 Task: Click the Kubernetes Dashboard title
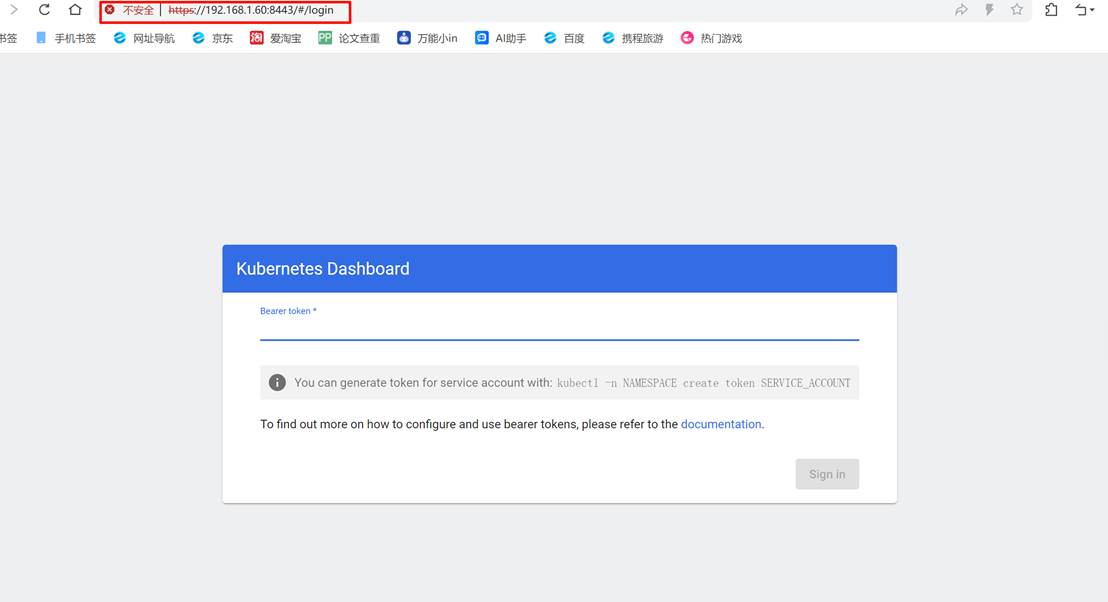[323, 268]
